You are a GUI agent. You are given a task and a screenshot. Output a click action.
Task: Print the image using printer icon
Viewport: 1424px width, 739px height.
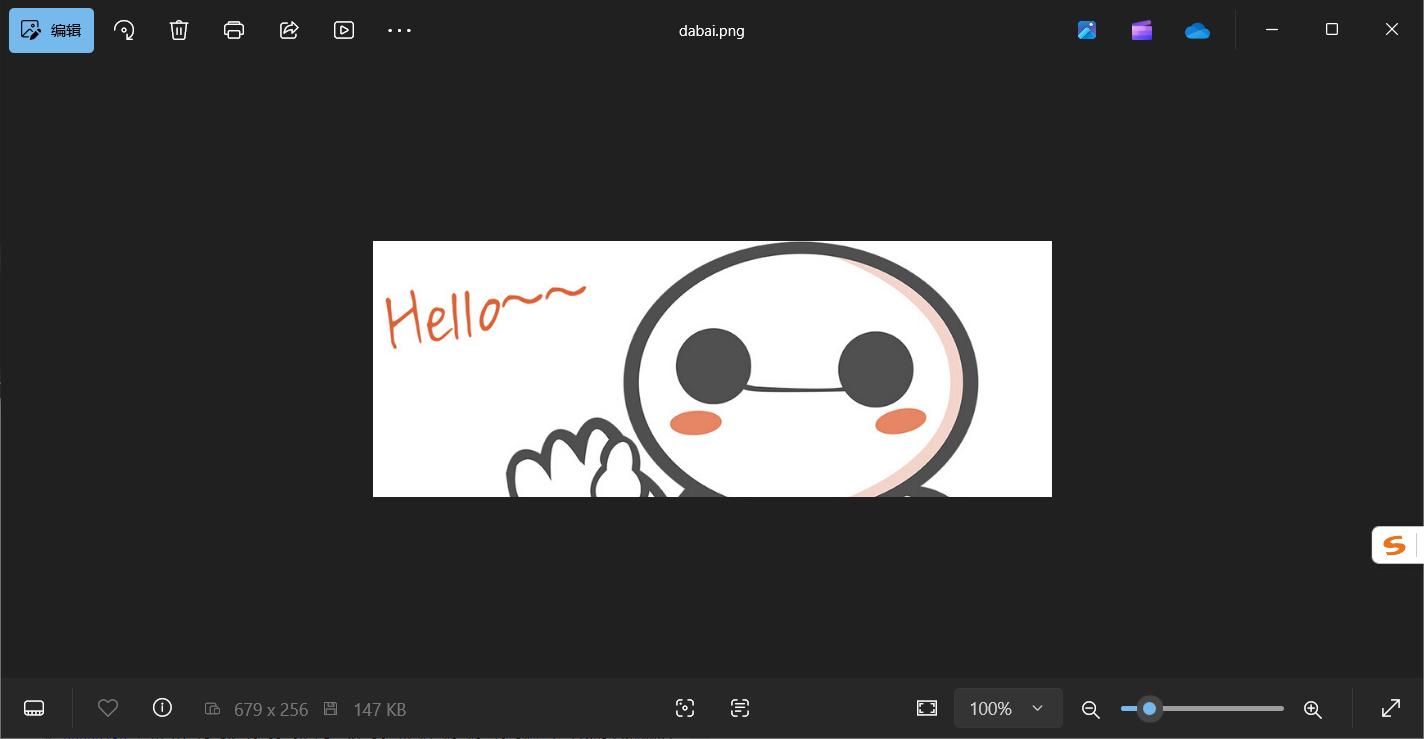[234, 30]
